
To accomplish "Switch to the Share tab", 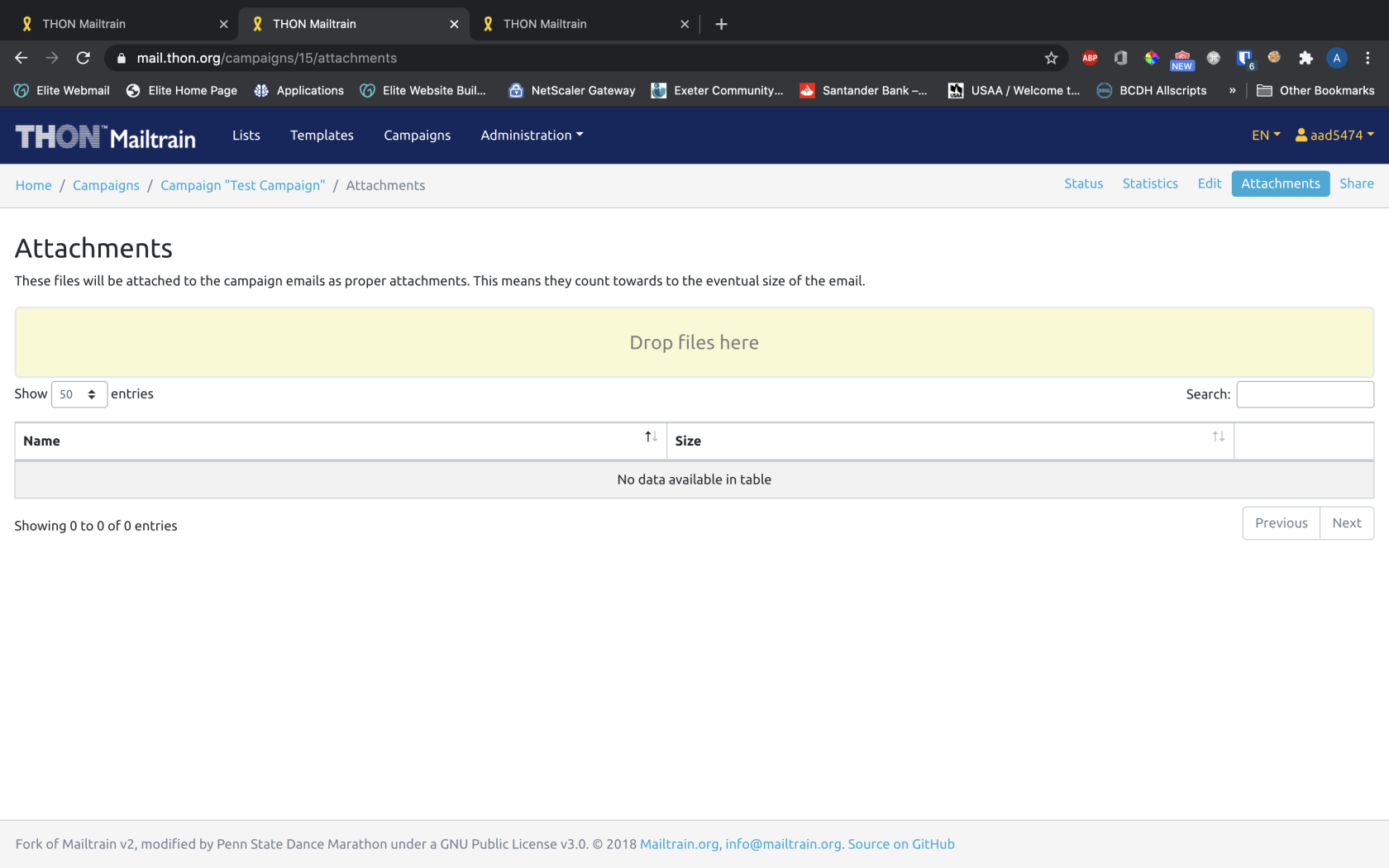I will 1357,184.
